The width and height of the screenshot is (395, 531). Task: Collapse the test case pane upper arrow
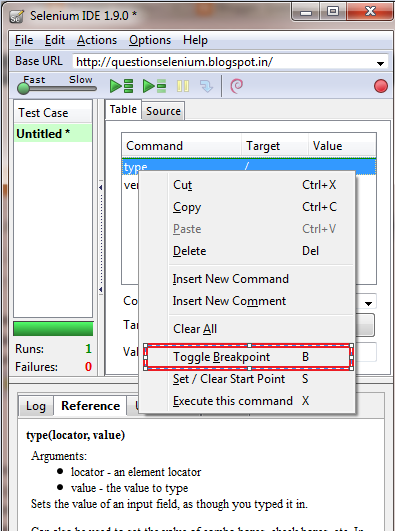pyautogui.click(x=101, y=187)
